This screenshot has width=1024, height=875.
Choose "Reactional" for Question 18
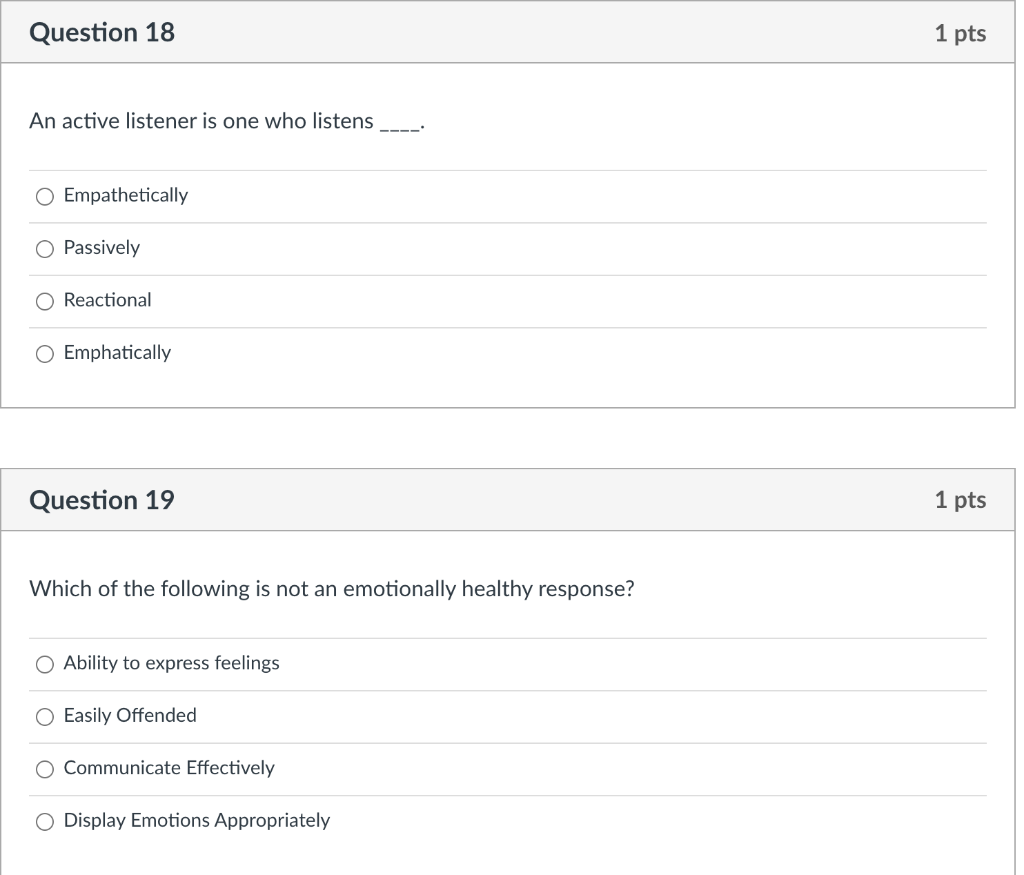tap(44, 301)
